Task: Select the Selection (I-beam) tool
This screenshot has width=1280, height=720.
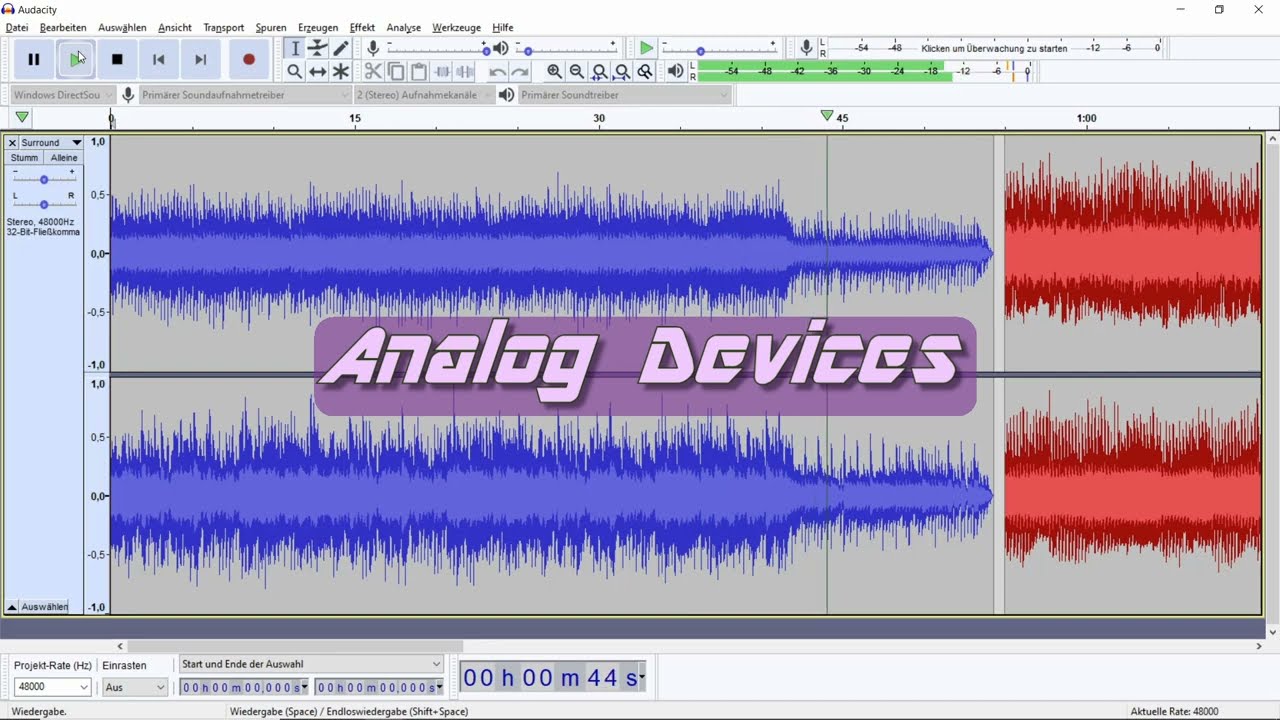Action: 294,48
